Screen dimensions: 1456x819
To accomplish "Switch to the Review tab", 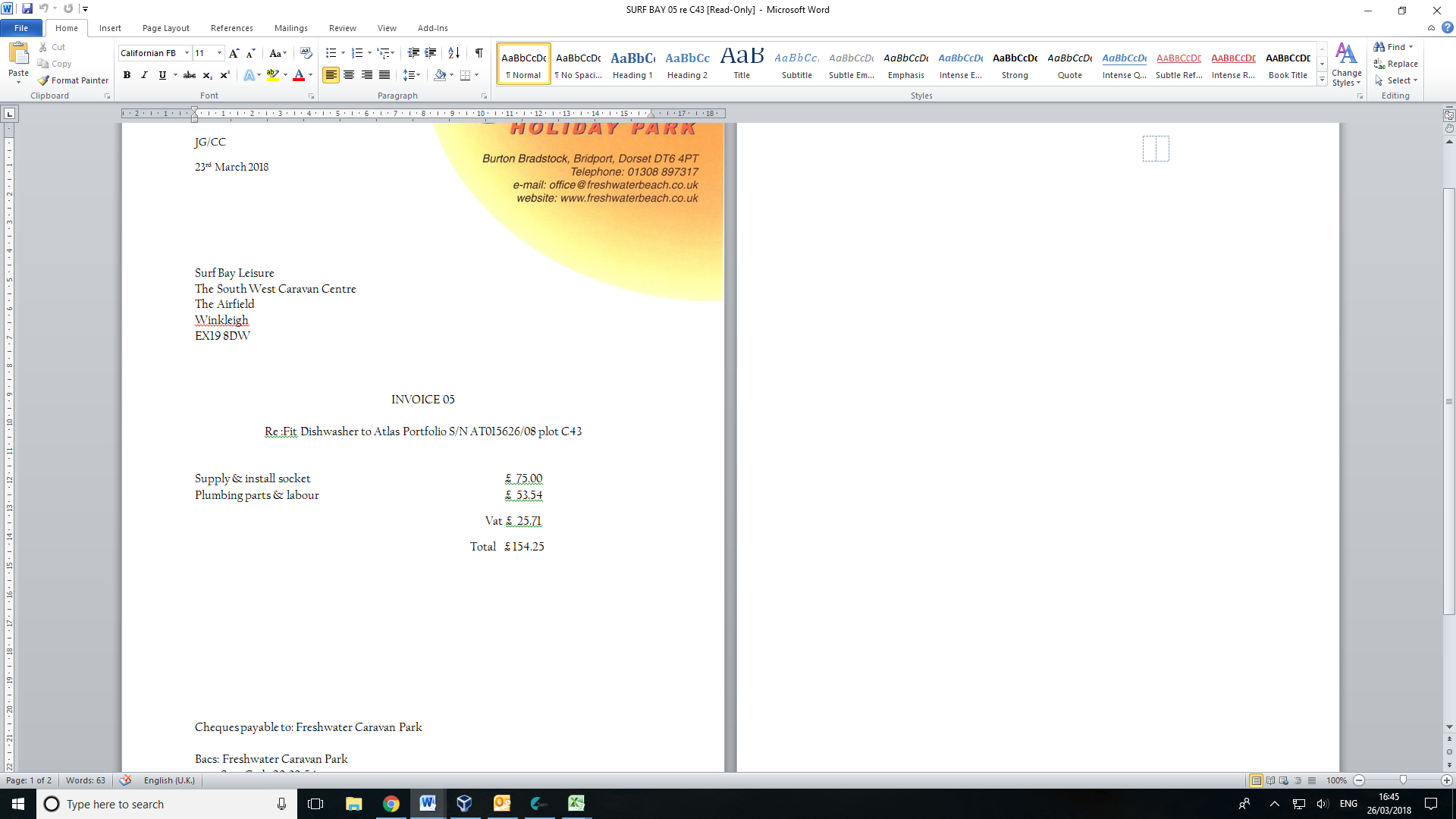I will [x=342, y=28].
